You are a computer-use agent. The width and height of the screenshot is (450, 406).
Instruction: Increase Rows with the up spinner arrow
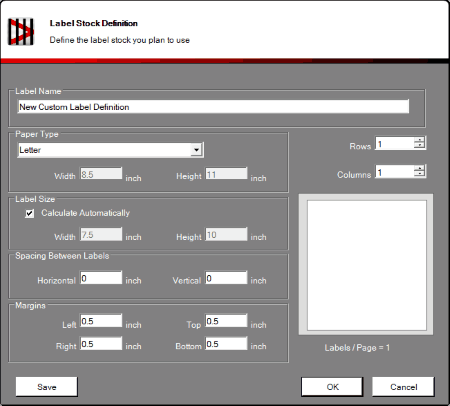coord(419,140)
